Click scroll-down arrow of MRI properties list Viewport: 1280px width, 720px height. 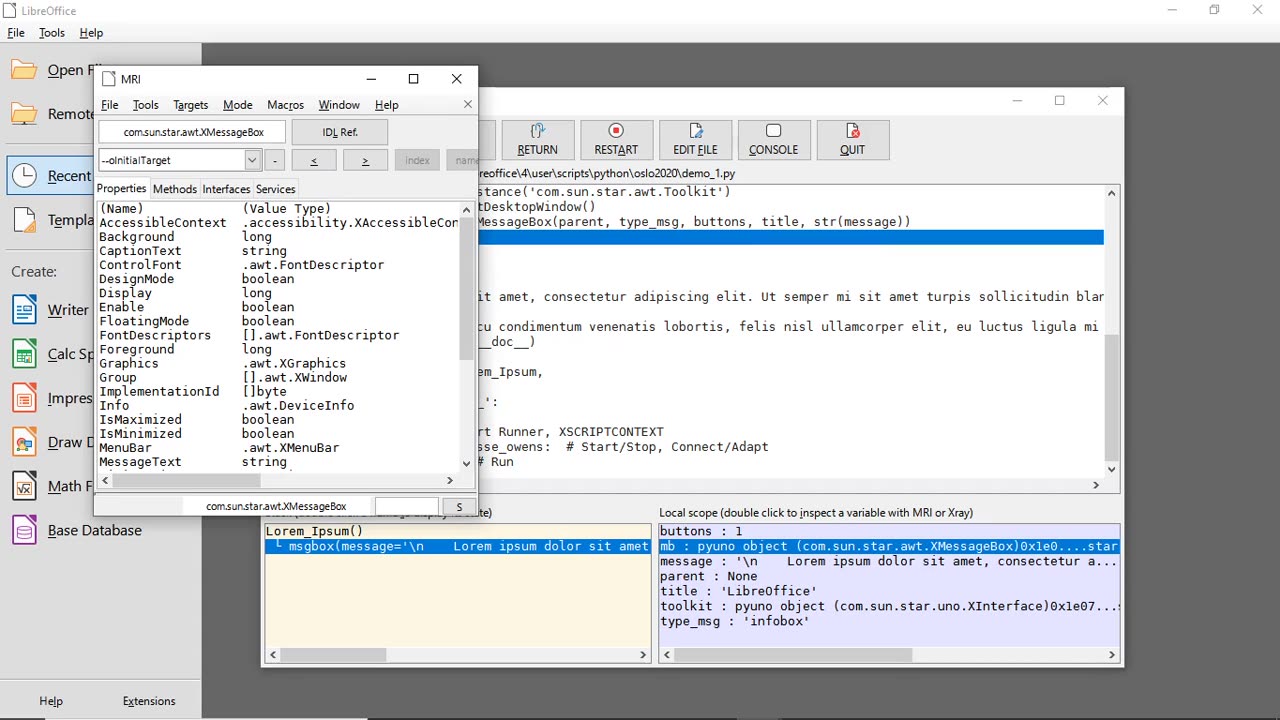[466, 464]
